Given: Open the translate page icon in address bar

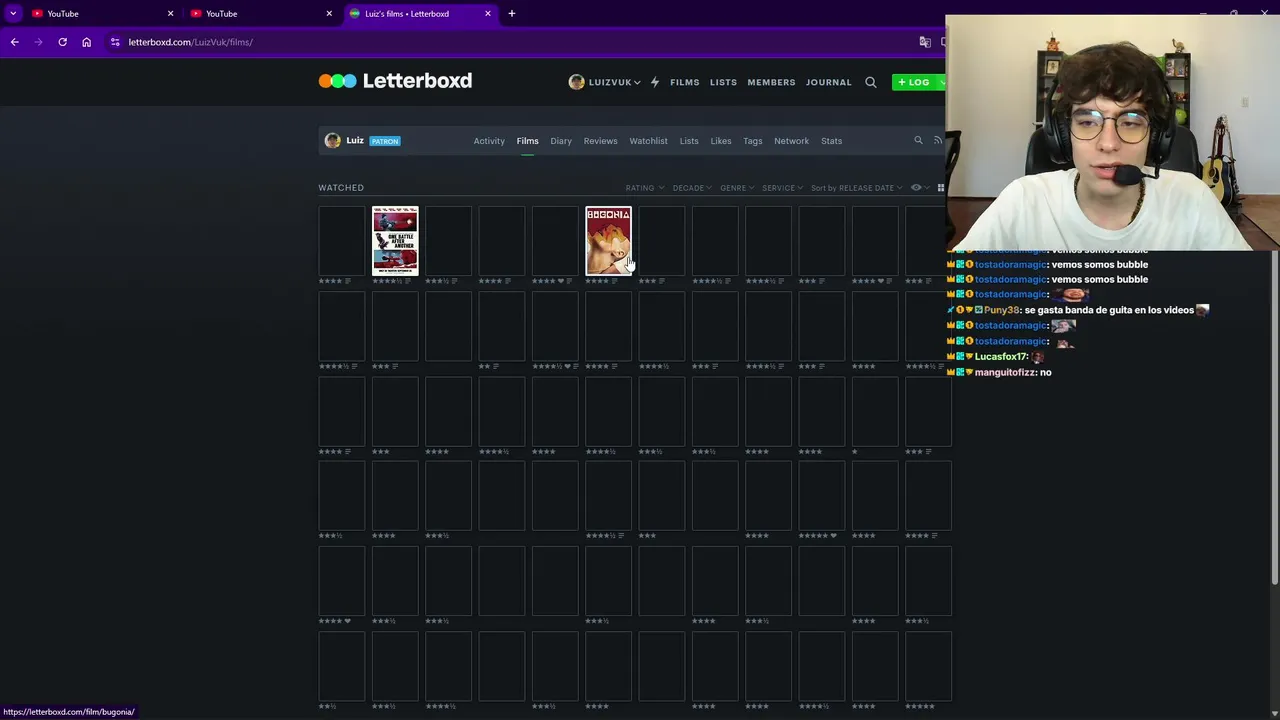Looking at the screenshot, I should pyautogui.click(x=925, y=42).
